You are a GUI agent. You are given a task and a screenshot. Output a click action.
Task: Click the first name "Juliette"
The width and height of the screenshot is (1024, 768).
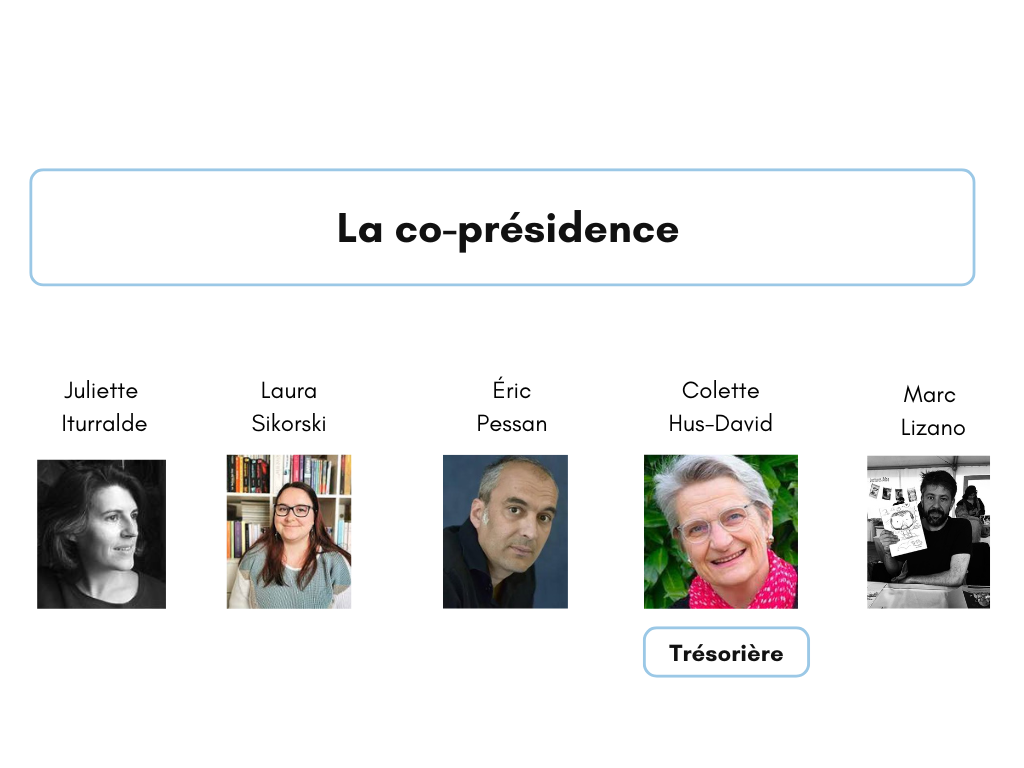101,390
